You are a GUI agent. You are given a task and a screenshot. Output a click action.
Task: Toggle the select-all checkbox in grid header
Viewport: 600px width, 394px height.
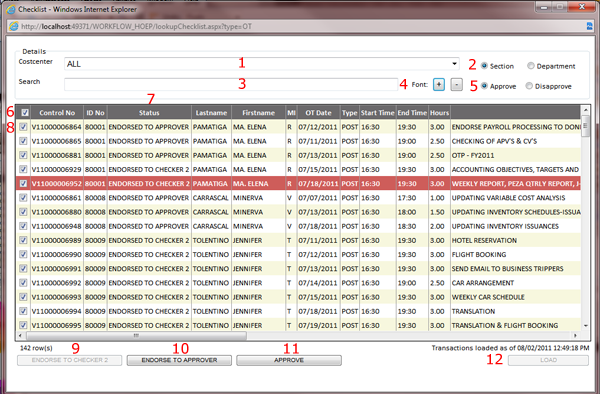click(x=25, y=112)
